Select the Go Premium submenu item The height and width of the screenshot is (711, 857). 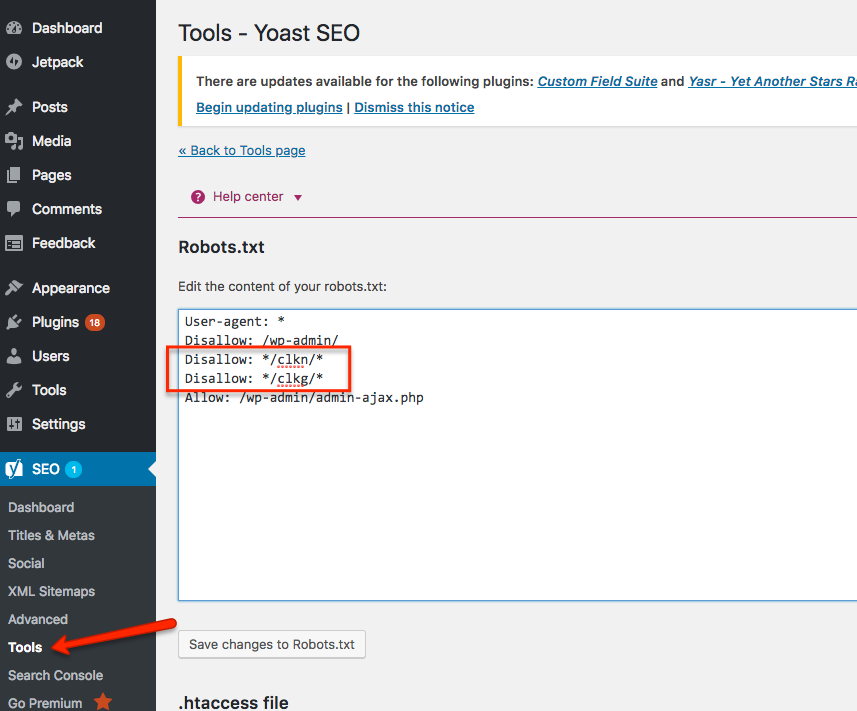click(45, 703)
